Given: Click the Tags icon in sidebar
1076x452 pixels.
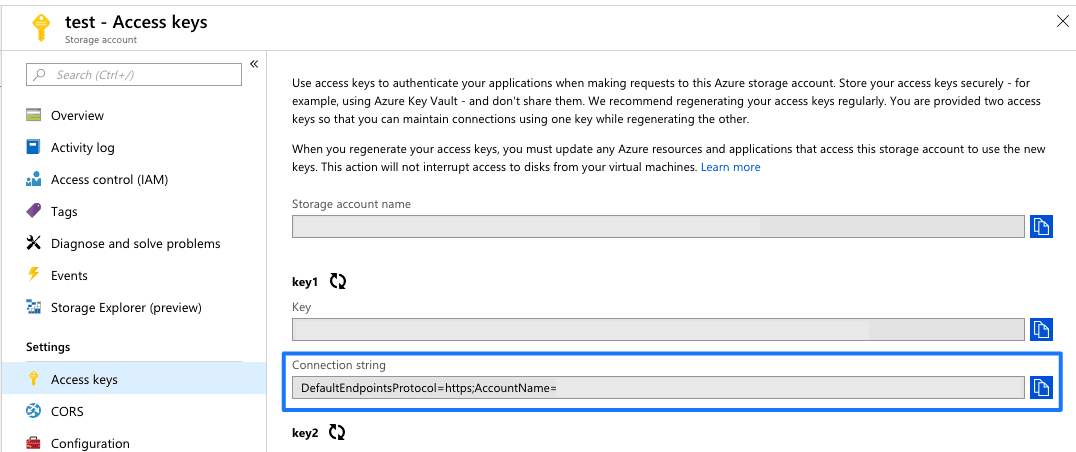Looking at the screenshot, I should click(x=34, y=212).
